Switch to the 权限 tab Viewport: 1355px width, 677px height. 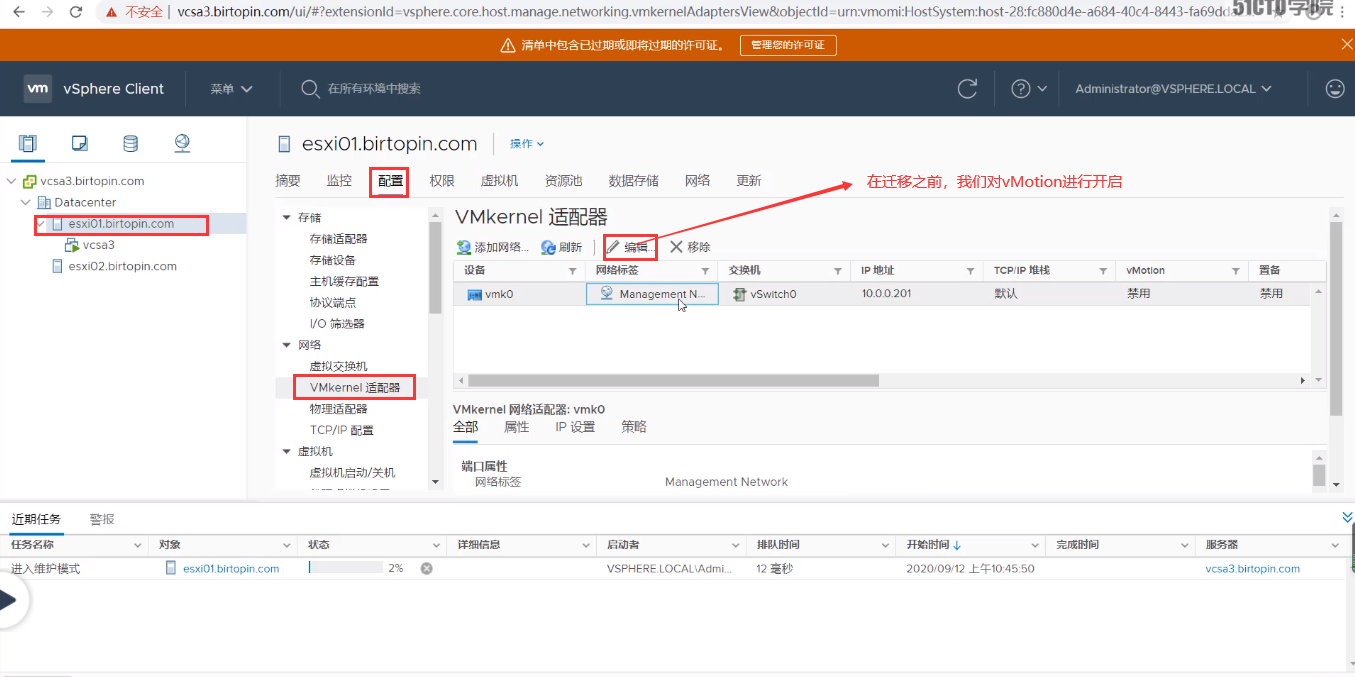point(442,181)
